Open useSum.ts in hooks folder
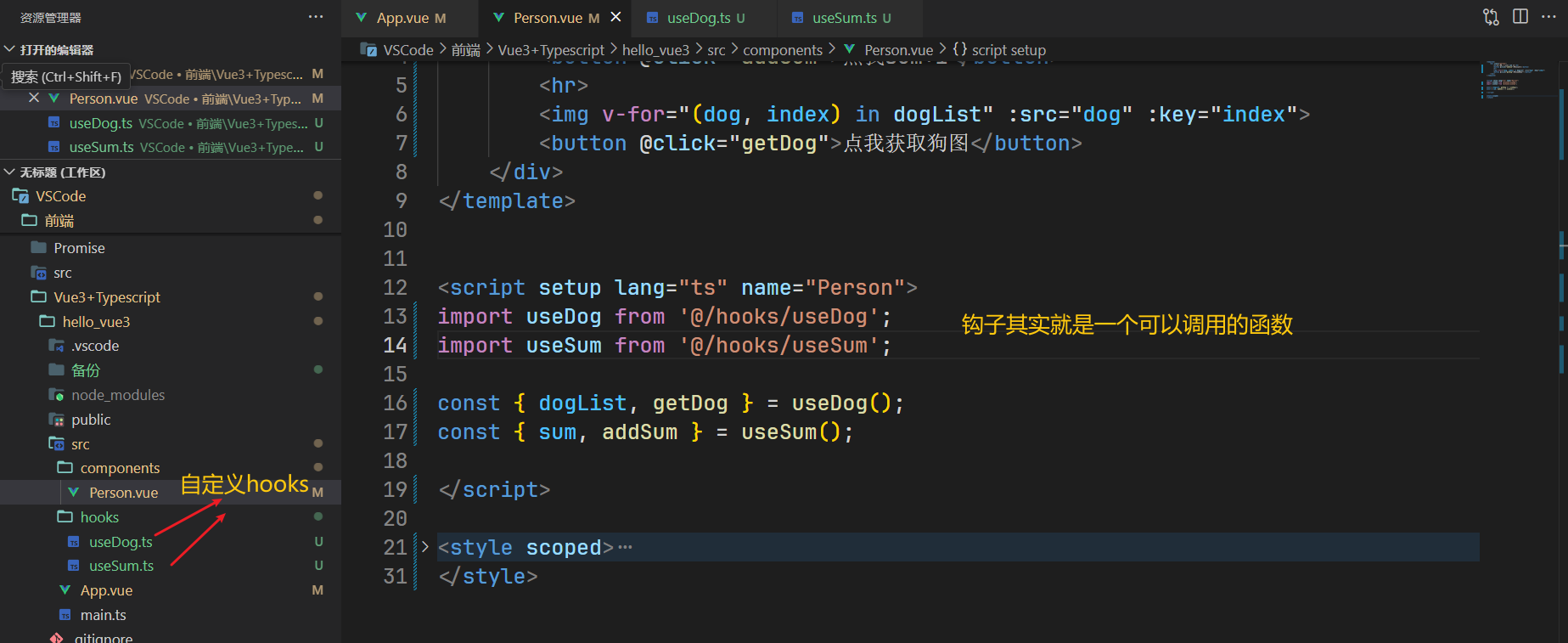The width and height of the screenshot is (1568, 643). click(x=121, y=566)
